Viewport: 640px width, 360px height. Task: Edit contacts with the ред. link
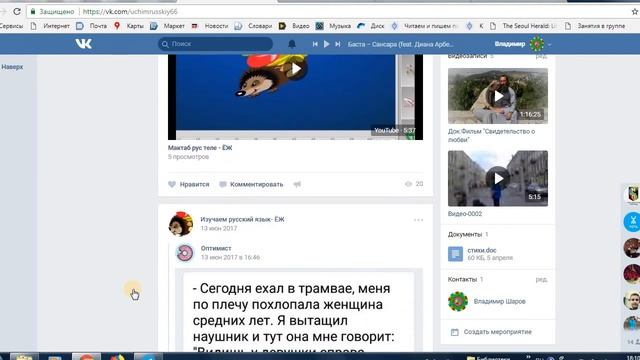pos(542,279)
